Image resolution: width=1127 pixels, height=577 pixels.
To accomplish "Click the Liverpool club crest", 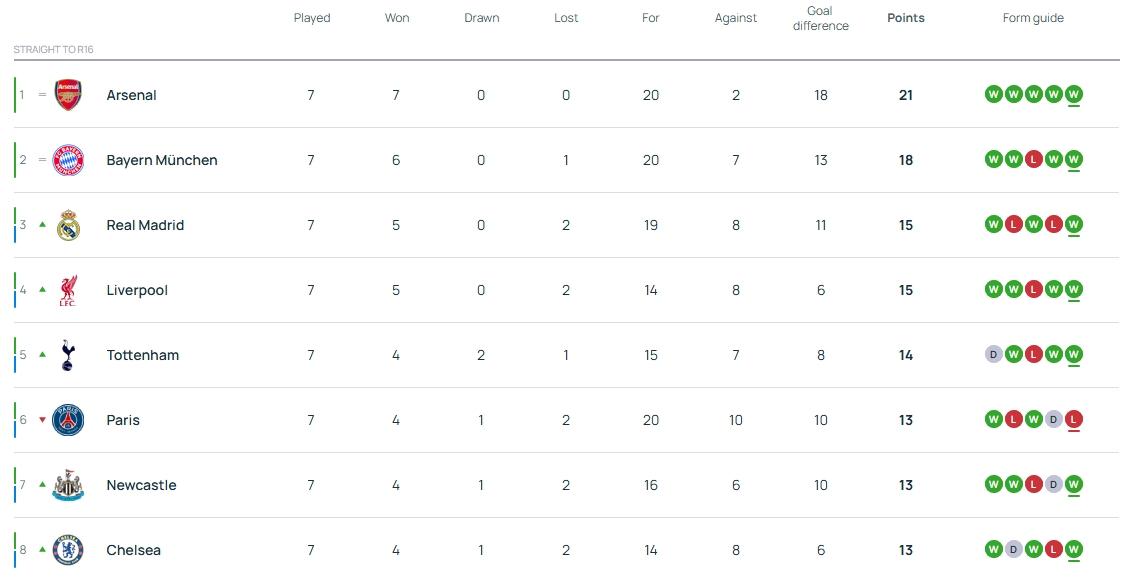I will click(68, 290).
